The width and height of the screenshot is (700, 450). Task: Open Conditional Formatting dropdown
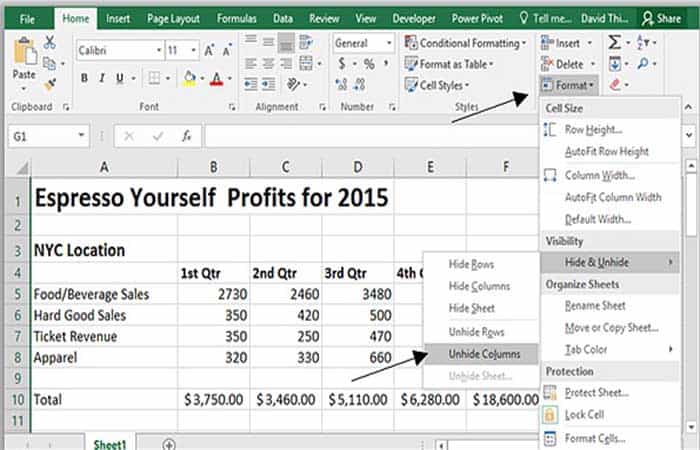click(465, 43)
